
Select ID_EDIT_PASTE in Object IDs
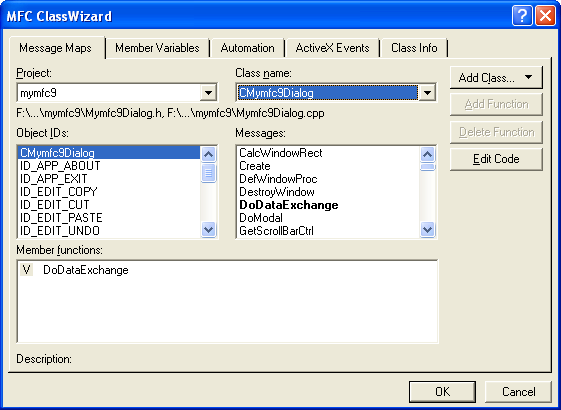click(109, 218)
